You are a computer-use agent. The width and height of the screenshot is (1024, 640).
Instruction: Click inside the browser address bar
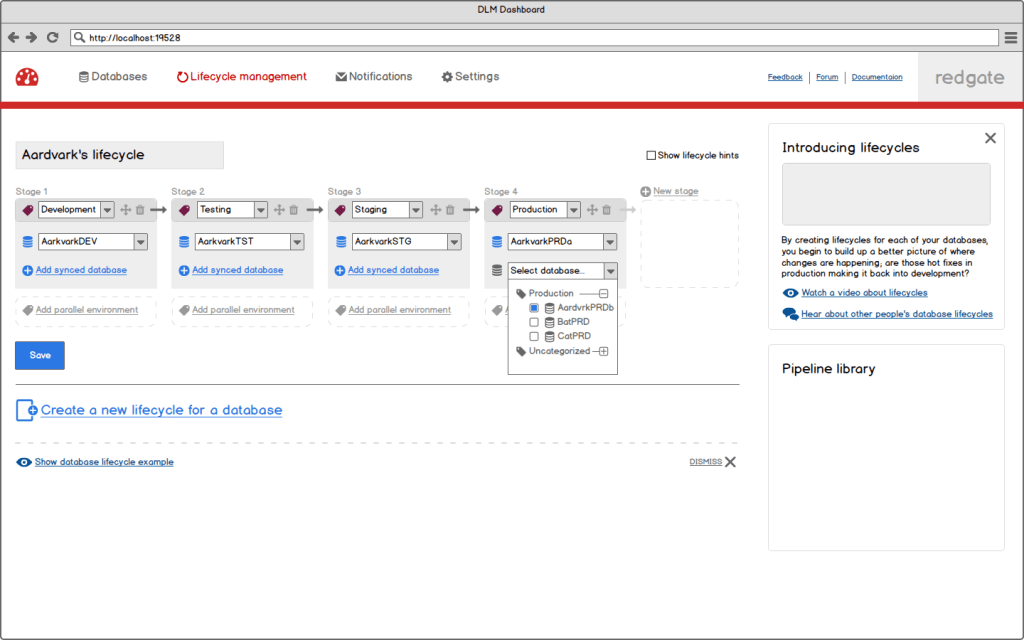pyautogui.click(x=300, y=36)
